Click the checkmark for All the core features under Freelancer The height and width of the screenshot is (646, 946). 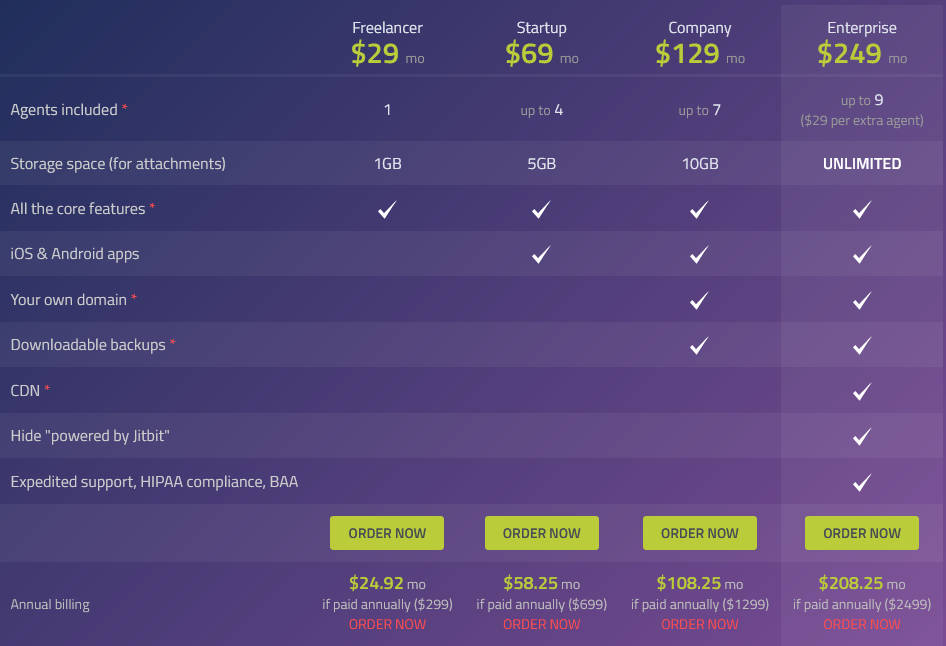click(387, 210)
